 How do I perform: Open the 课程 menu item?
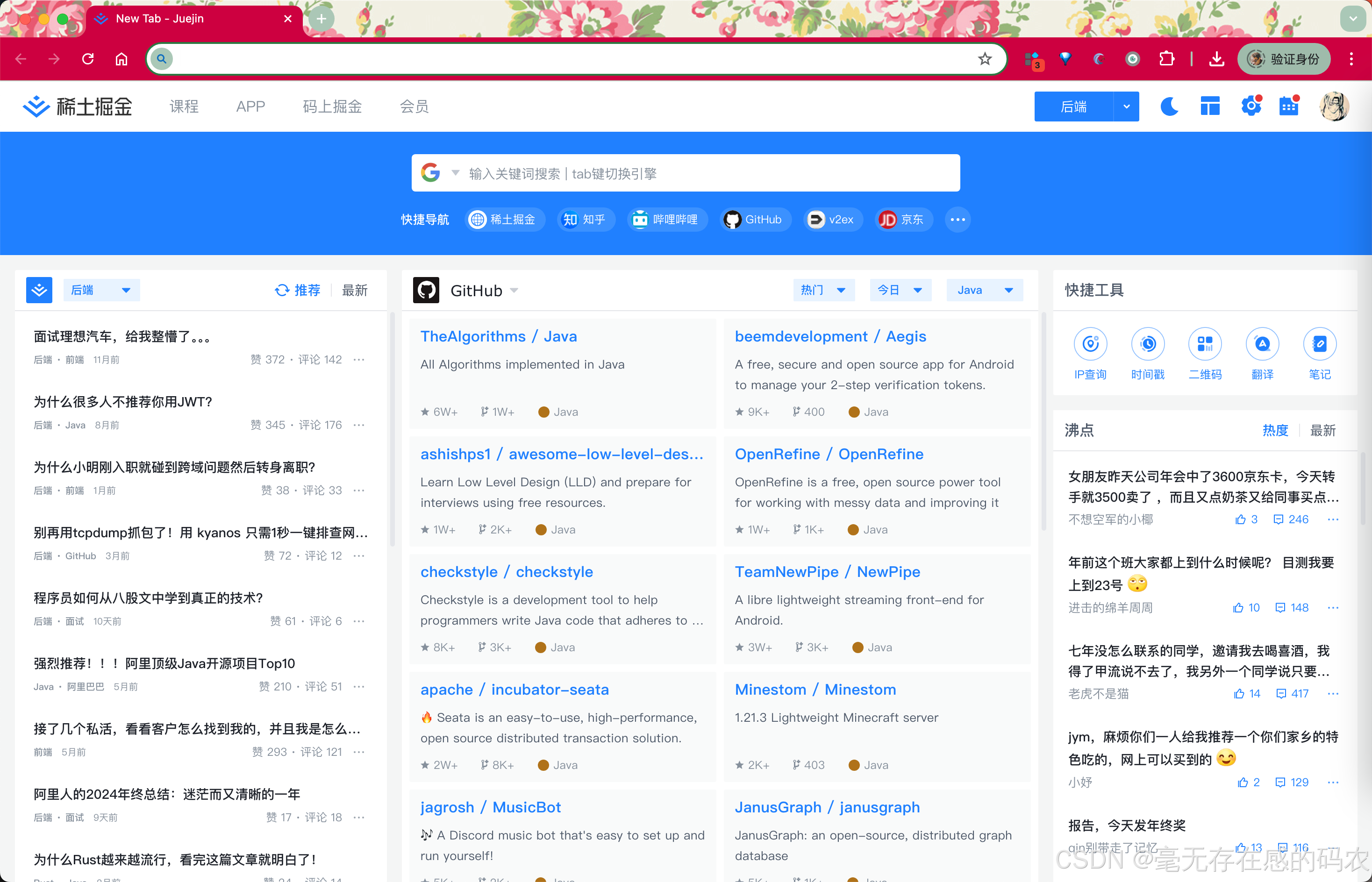coord(184,107)
